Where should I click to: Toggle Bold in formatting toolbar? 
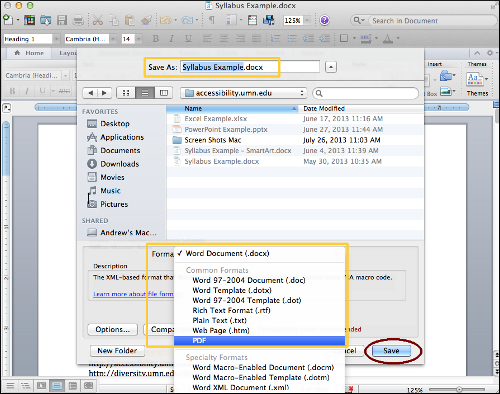[155, 39]
